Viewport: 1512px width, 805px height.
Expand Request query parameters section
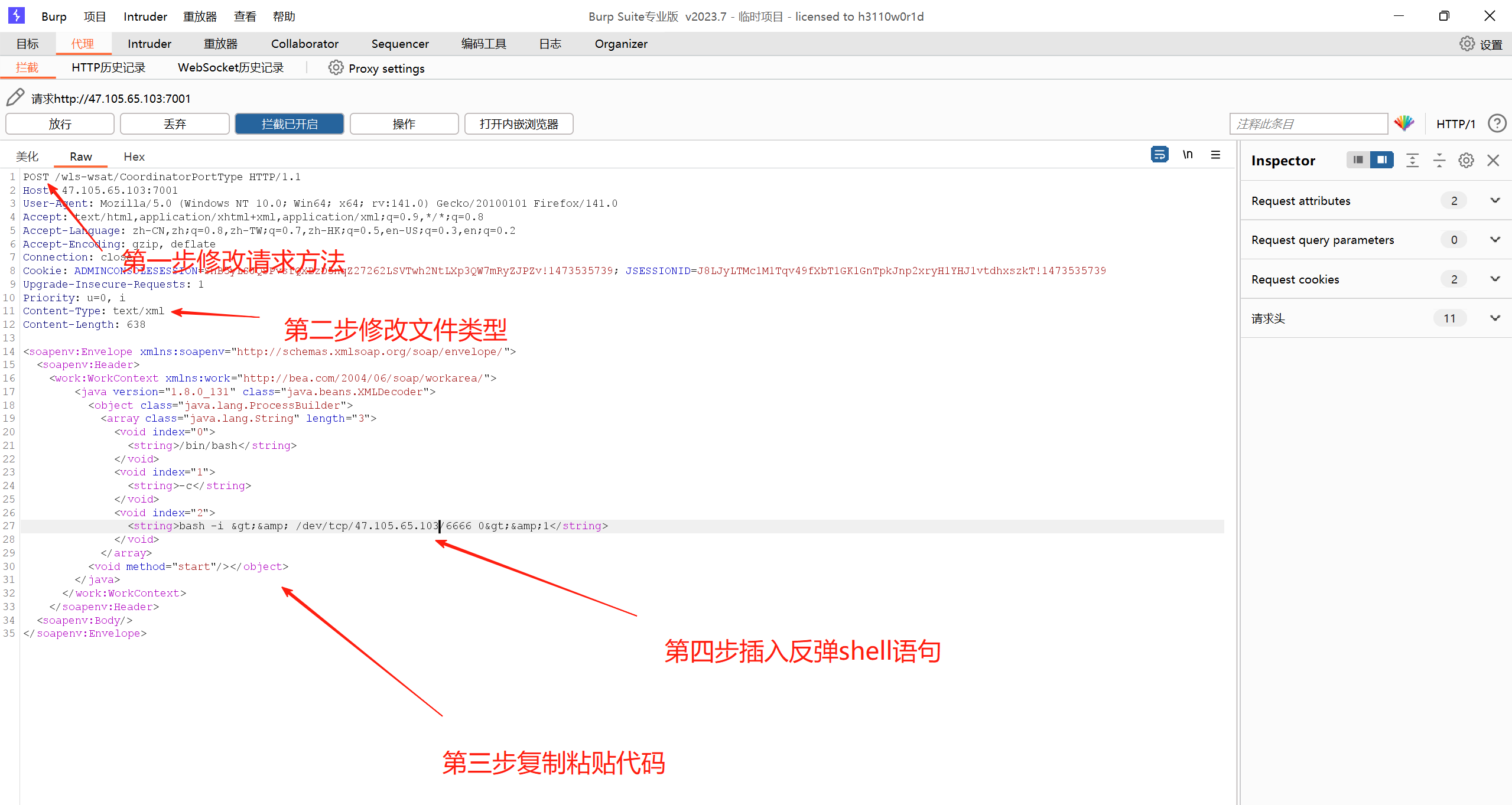[x=1495, y=239]
